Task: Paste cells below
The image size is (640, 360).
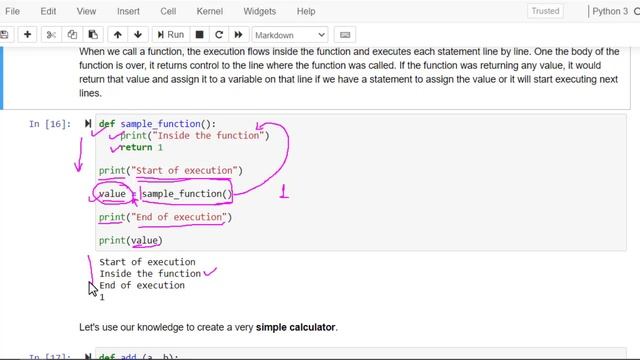Action: tap(93, 35)
